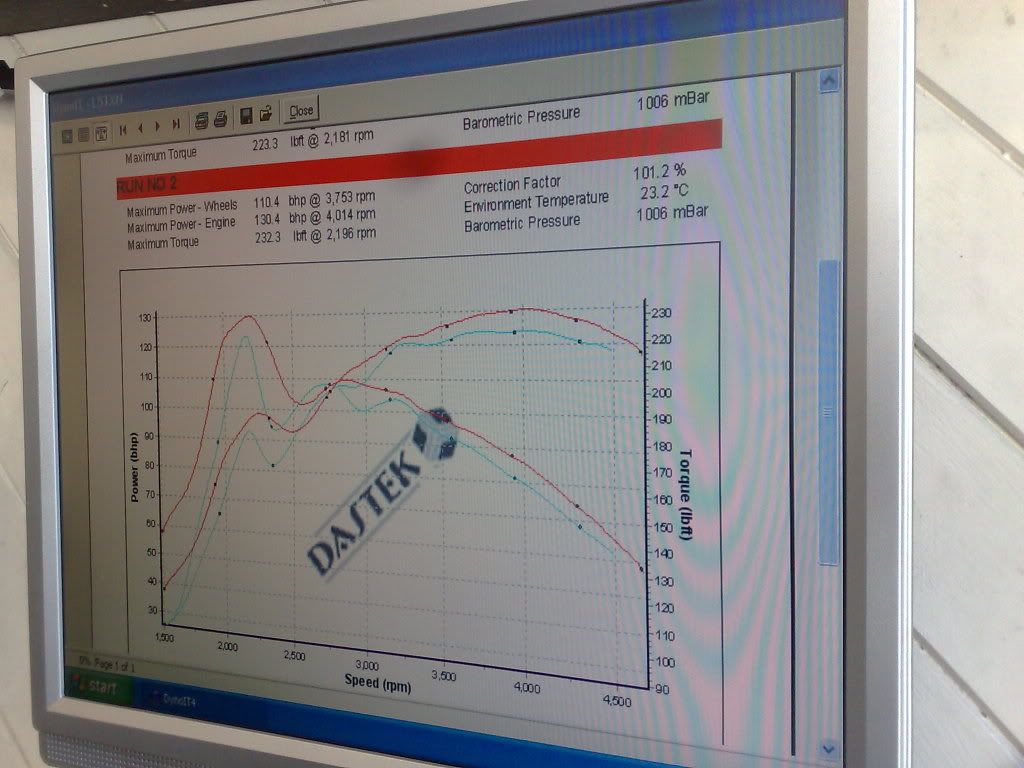Click the 'Correction Factor' label
1024x768 pixels.
(x=513, y=185)
